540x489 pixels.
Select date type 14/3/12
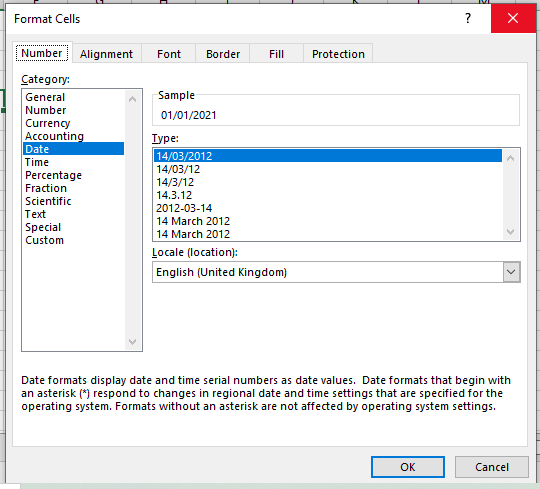click(x=328, y=182)
